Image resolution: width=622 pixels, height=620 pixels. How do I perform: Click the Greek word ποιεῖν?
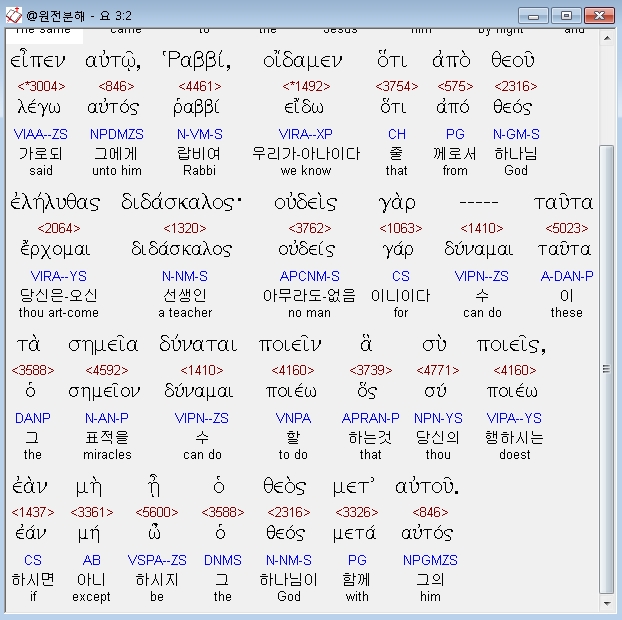point(290,344)
